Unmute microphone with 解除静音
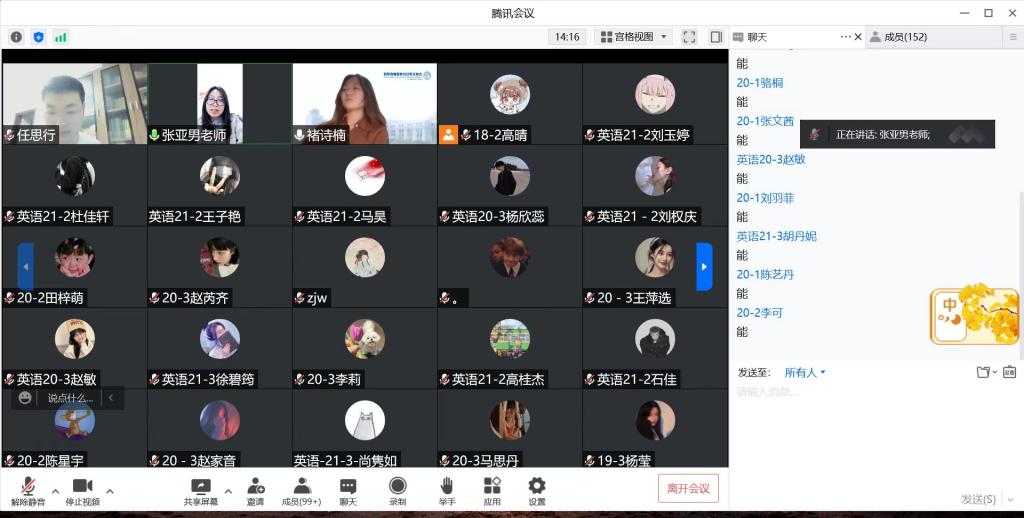1024x518 pixels. click(26, 489)
